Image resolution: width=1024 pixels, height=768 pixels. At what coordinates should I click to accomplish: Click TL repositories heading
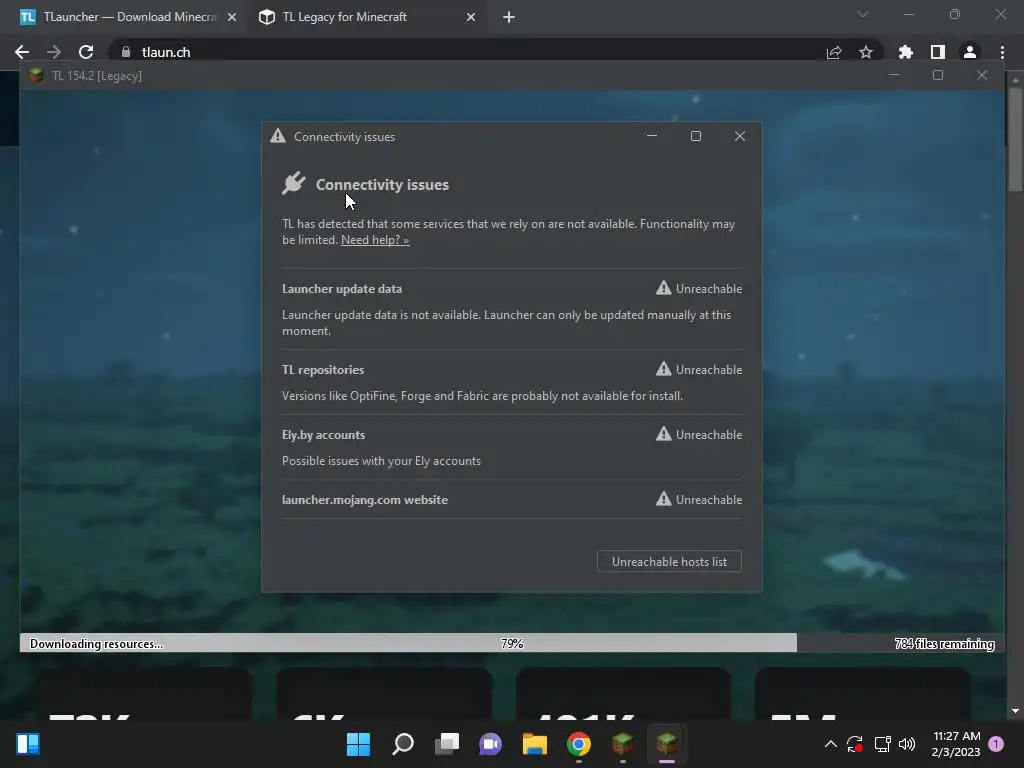pyautogui.click(x=323, y=370)
